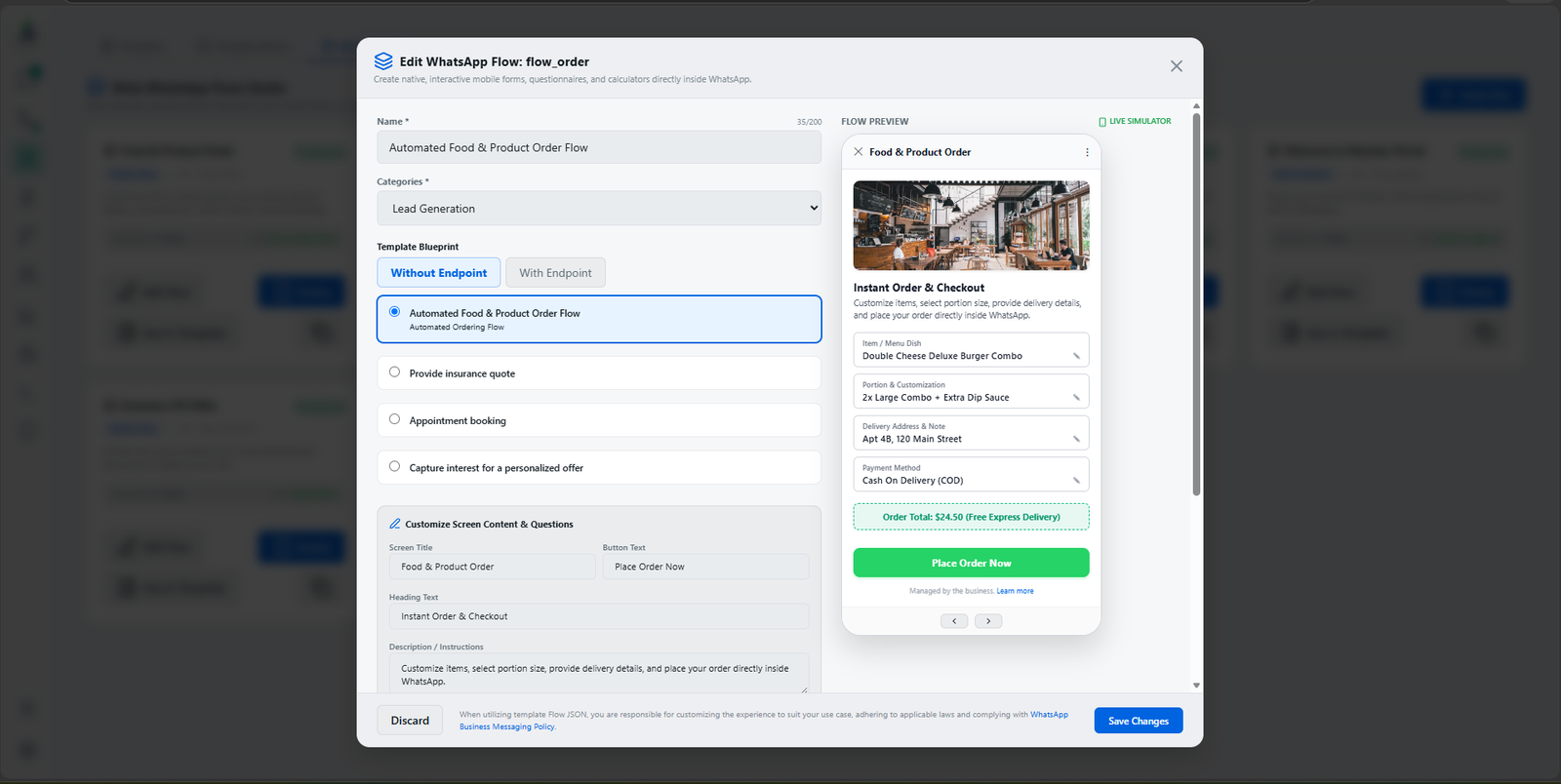Click the Order Total: $24.50 banner
1561x784 pixels.
(x=972, y=517)
